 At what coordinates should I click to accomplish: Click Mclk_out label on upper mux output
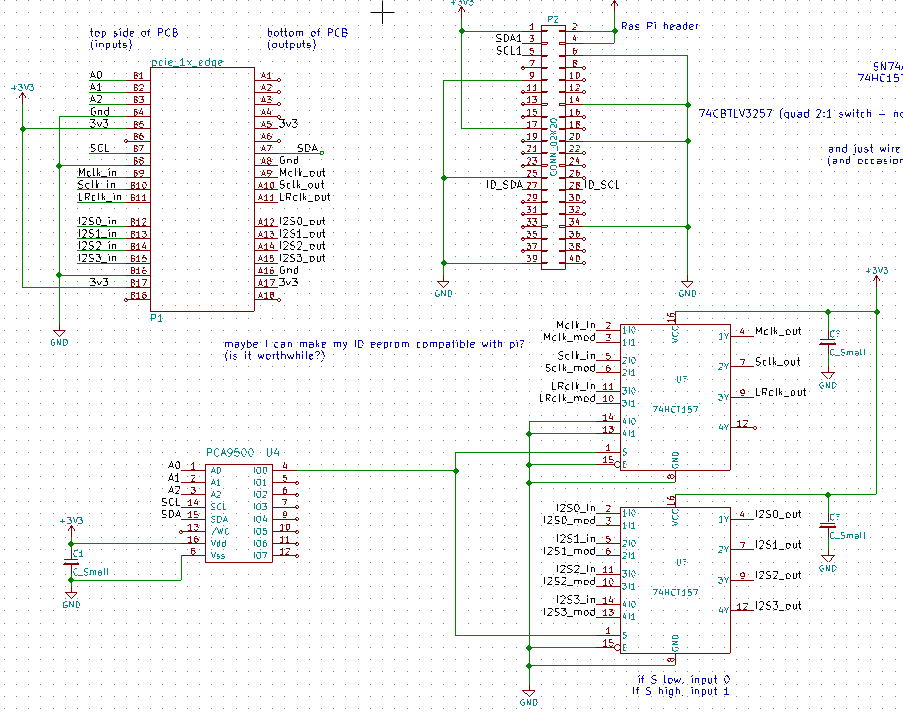point(778,331)
